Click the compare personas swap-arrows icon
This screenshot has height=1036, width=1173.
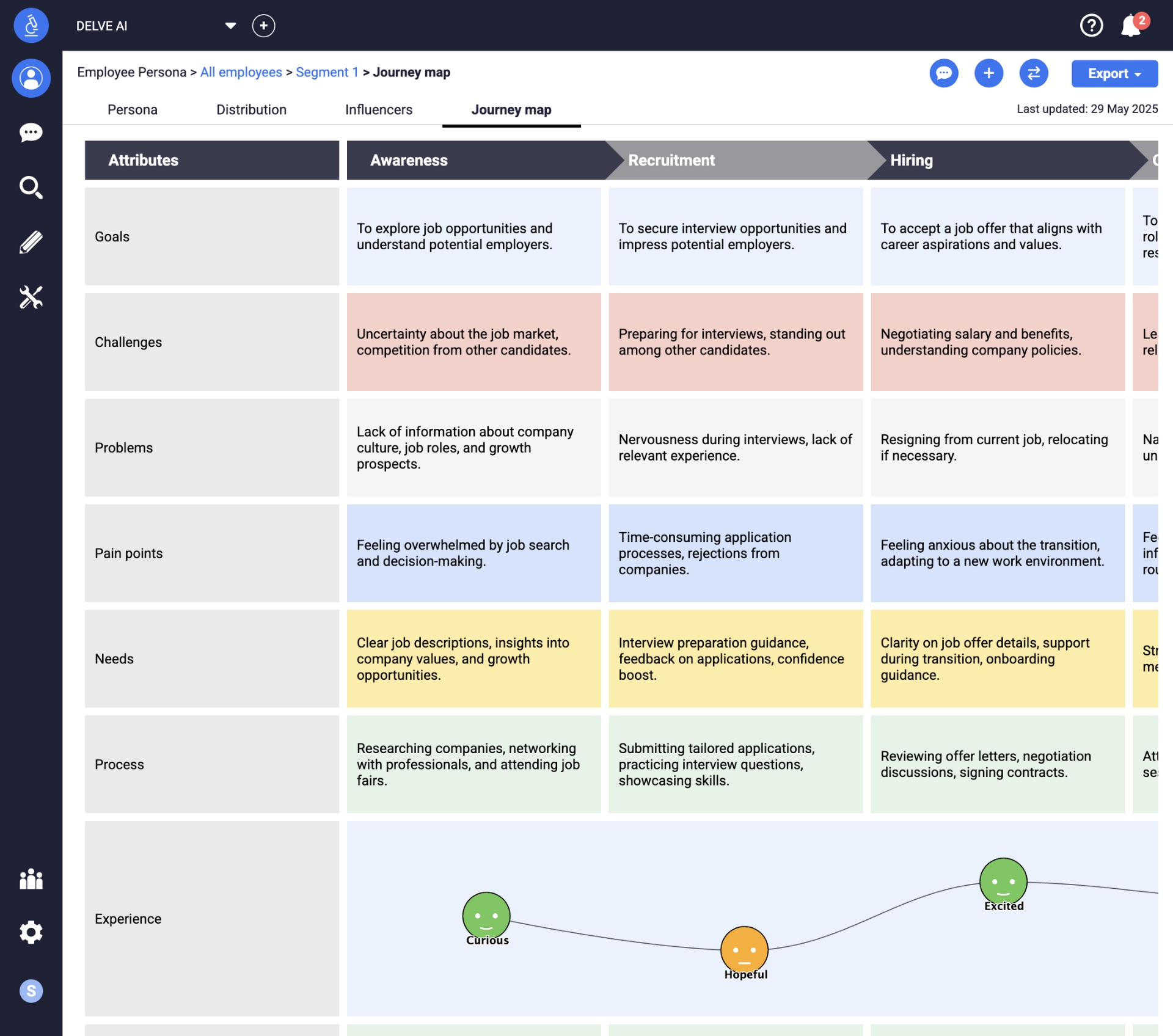(1034, 73)
